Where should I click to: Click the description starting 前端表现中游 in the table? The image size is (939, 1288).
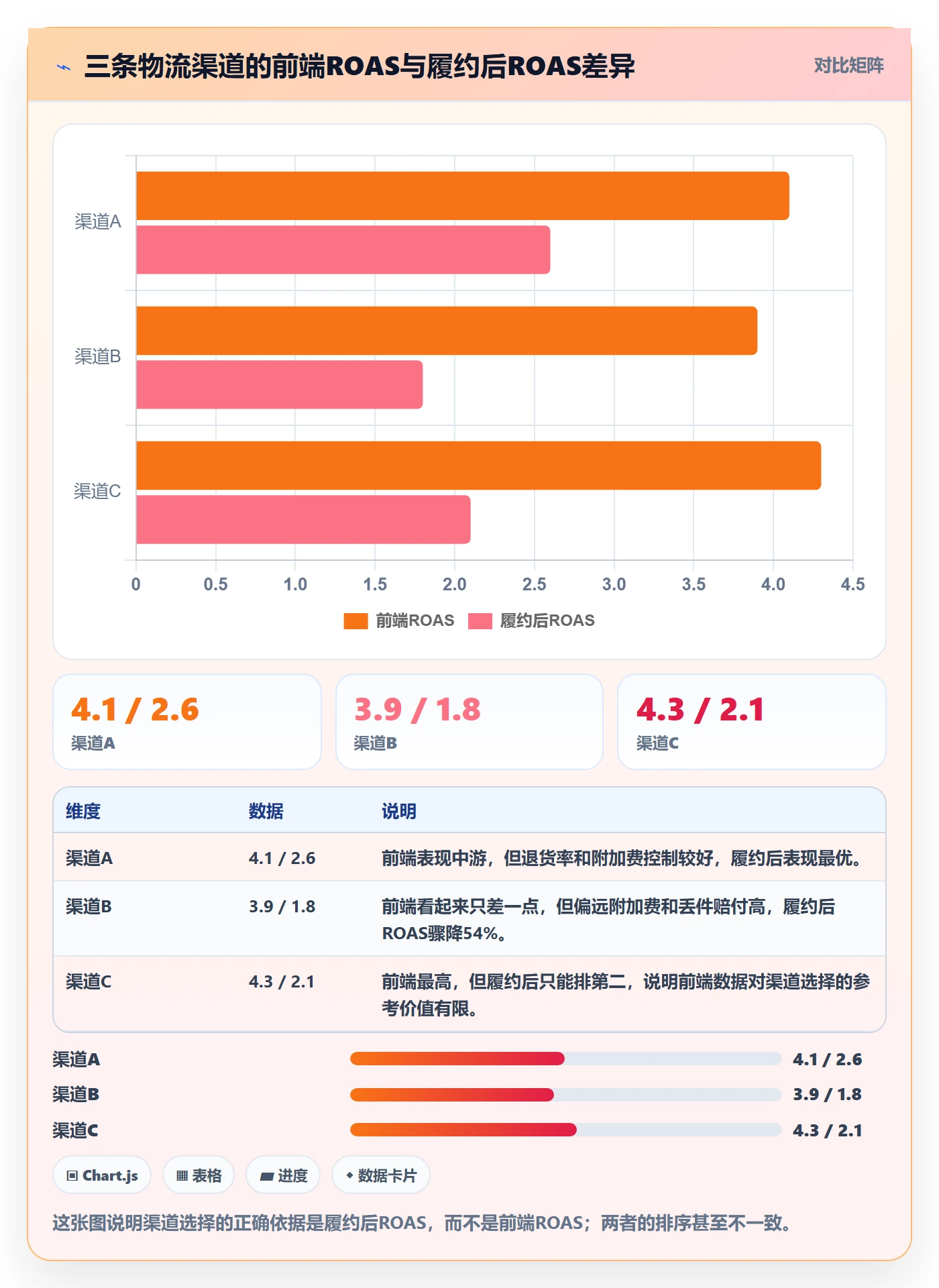[624, 858]
